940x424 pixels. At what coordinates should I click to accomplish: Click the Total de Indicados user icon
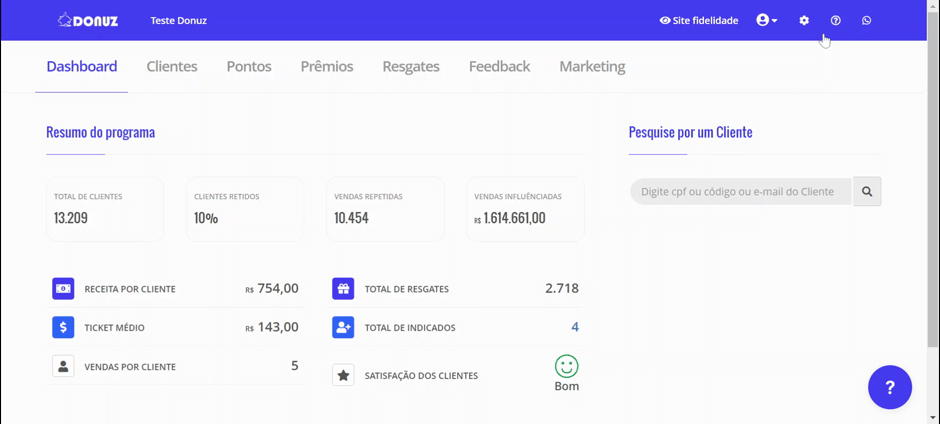pos(343,327)
